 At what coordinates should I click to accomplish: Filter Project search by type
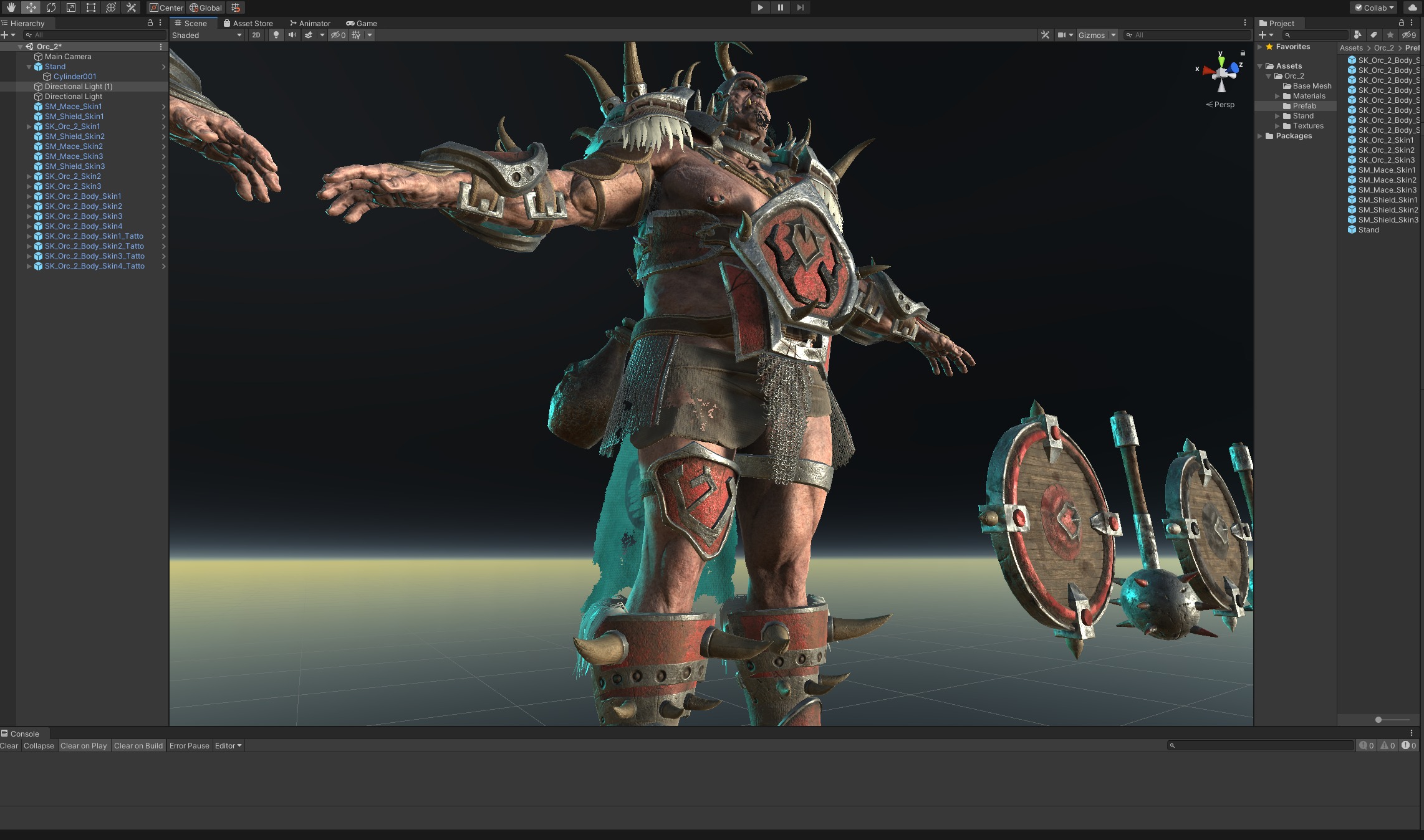coord(1358,35)
